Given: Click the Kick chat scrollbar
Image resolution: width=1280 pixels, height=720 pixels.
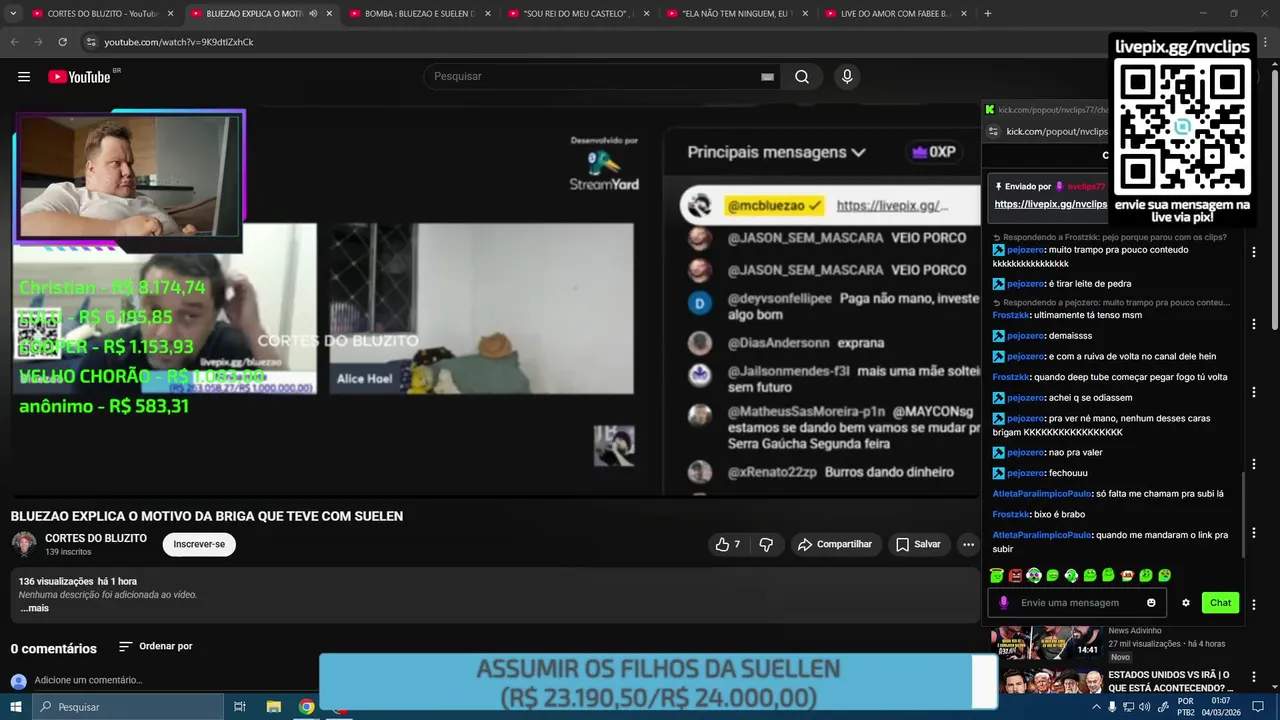Looking at the screenshot, I should coord(1243,514).
